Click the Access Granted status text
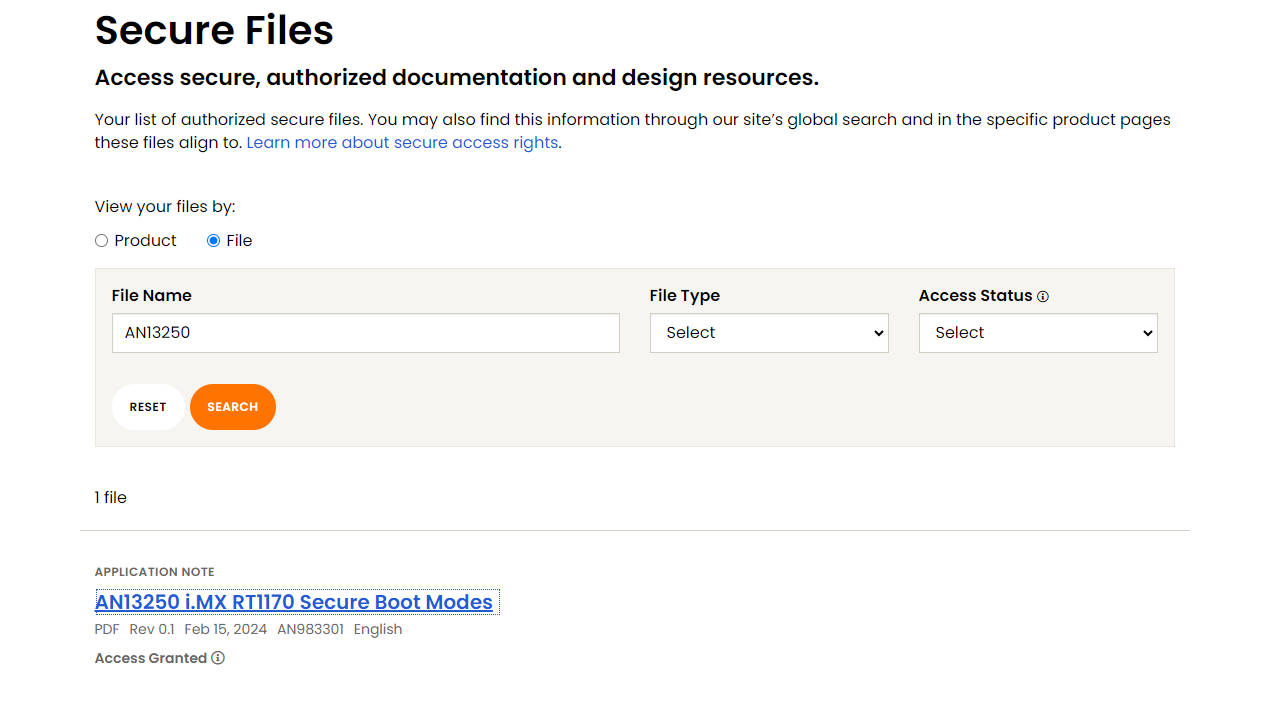1267x701 pixels. coord(150,658)
